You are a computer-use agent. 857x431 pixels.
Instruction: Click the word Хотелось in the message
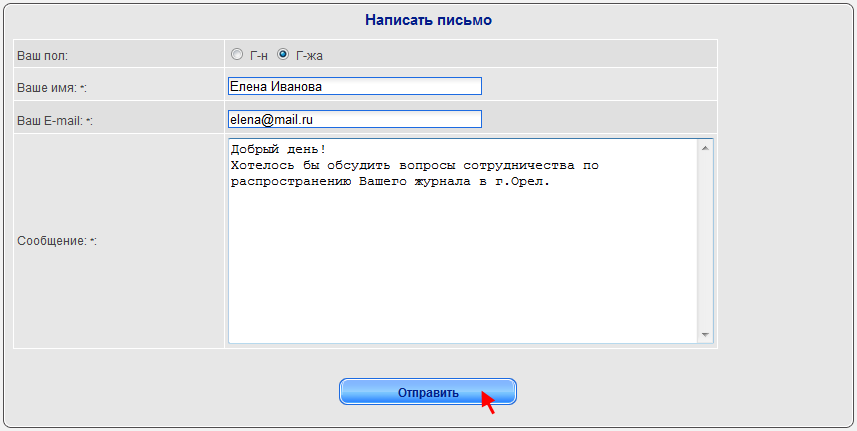pos(262,166)
